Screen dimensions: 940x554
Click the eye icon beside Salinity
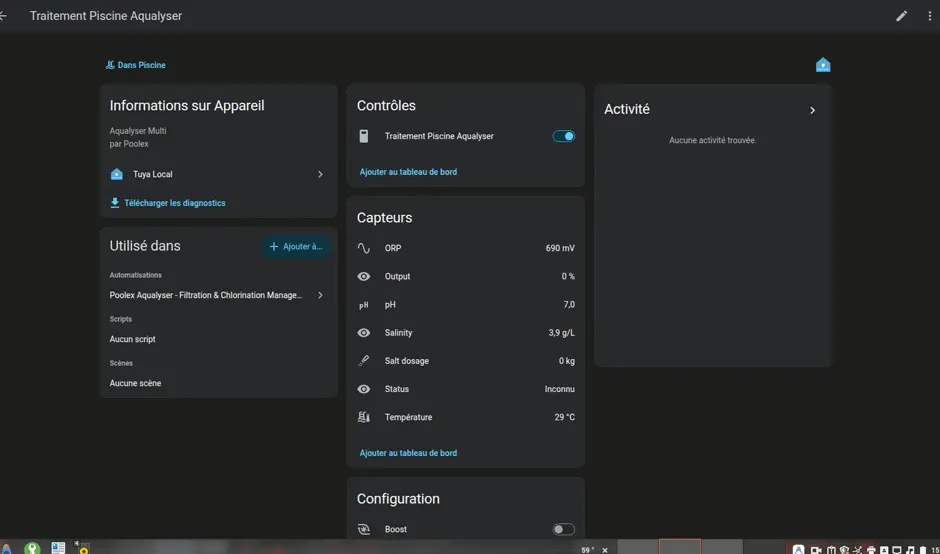coord(363,333)
